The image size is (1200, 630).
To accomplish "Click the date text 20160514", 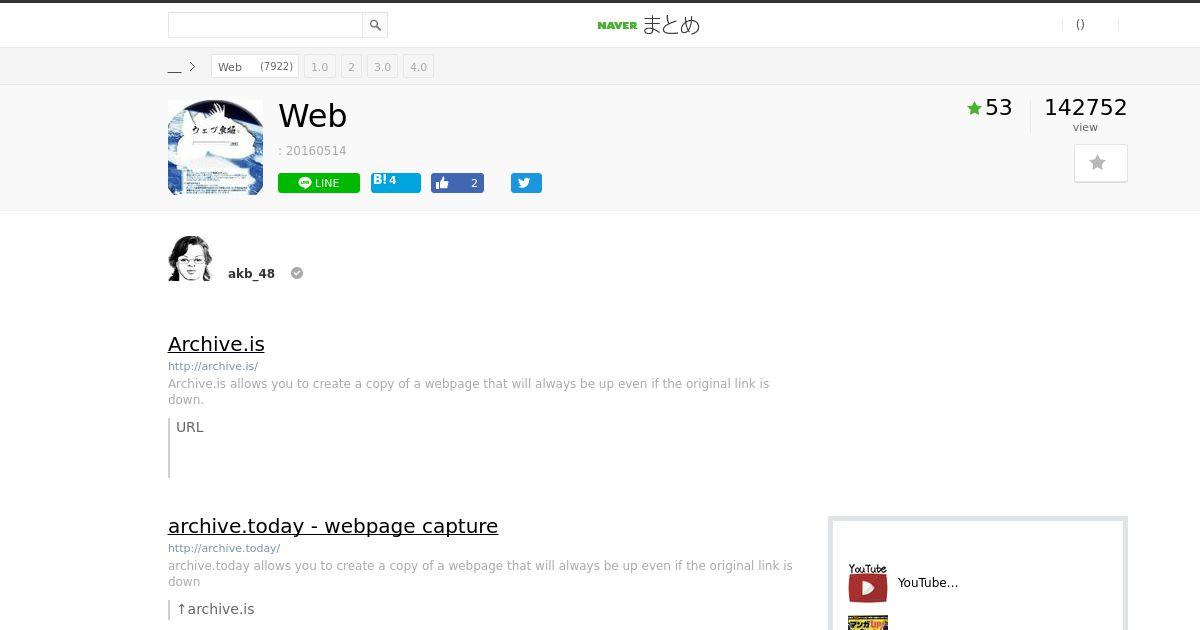I will point(316,151).
